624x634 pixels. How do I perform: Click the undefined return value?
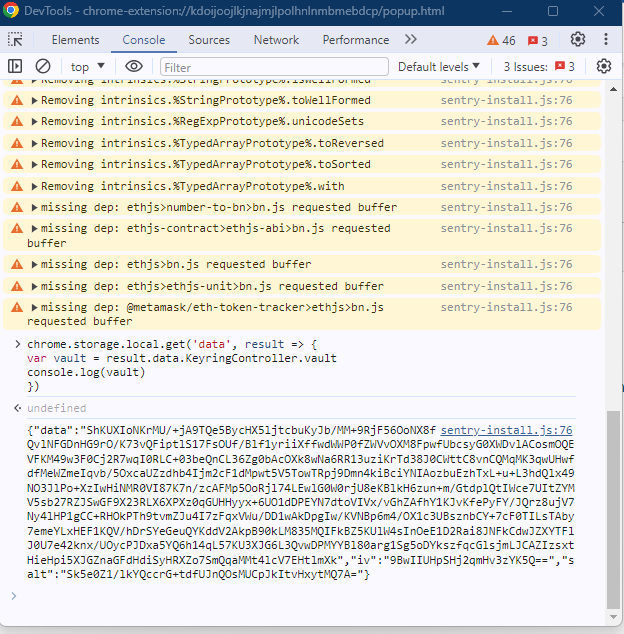point(57,408)
